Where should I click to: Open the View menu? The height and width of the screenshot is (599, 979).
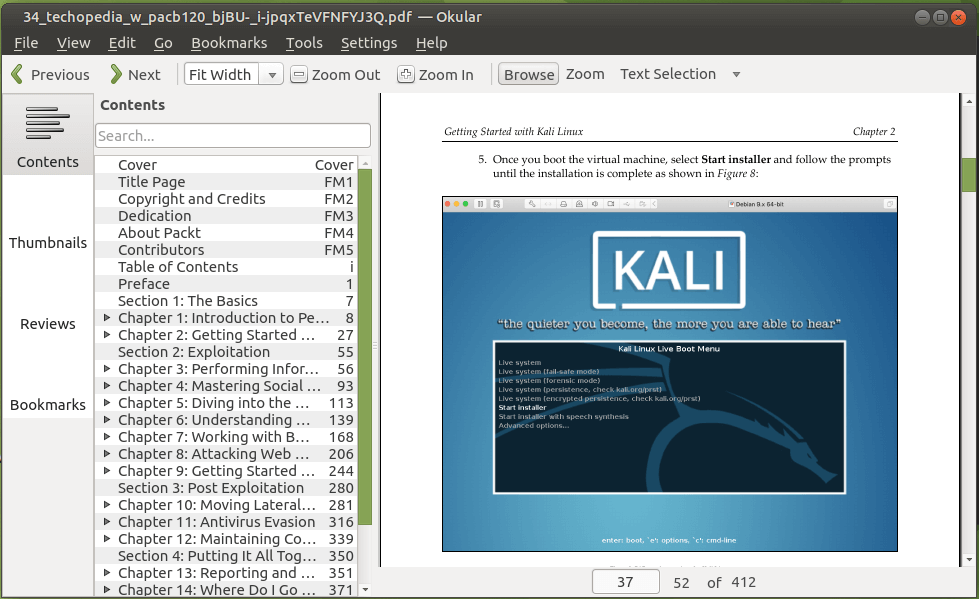coord(74,43)
